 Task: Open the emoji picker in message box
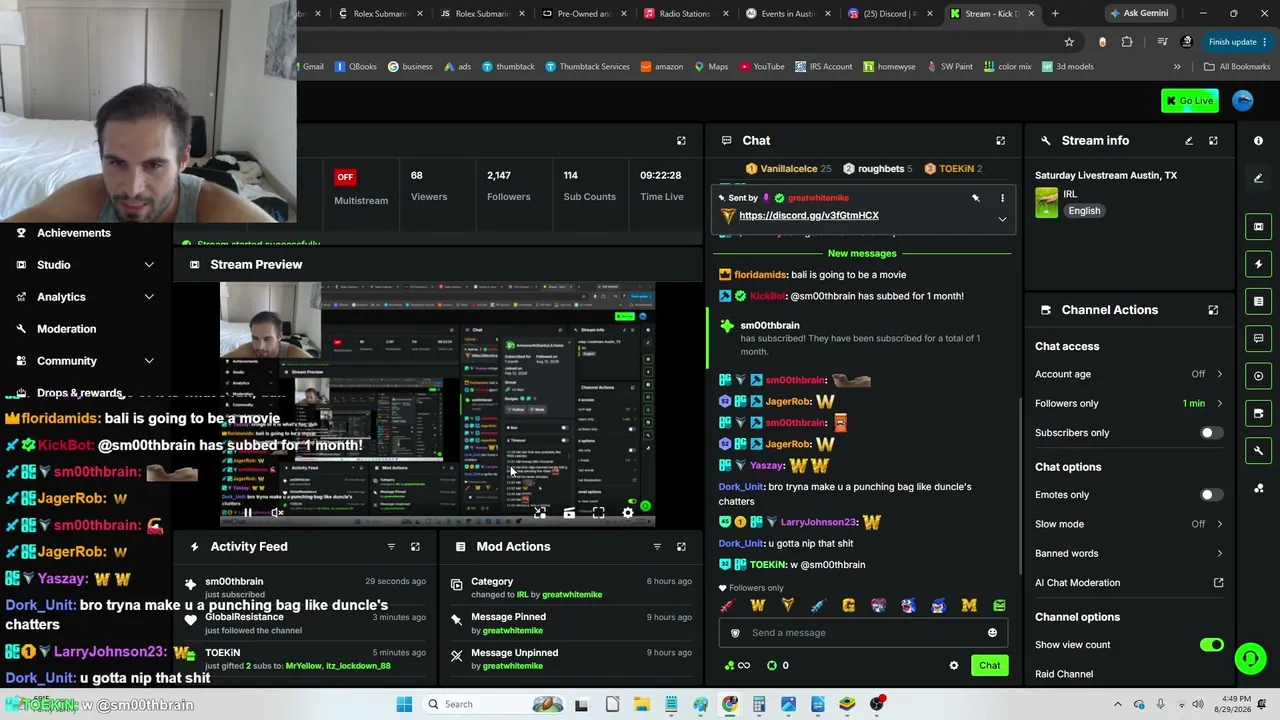pyautogui.click(x=992, y=633)
